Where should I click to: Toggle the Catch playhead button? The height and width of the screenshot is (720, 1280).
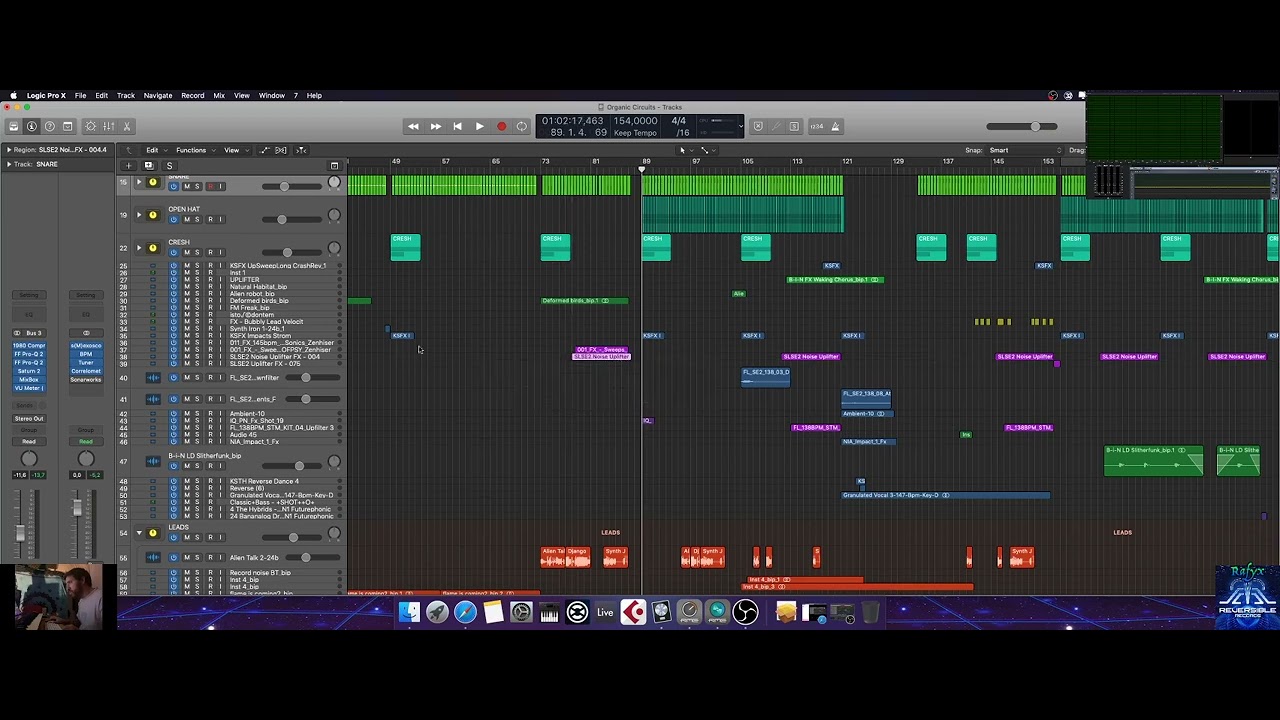[x=299, y=150]
